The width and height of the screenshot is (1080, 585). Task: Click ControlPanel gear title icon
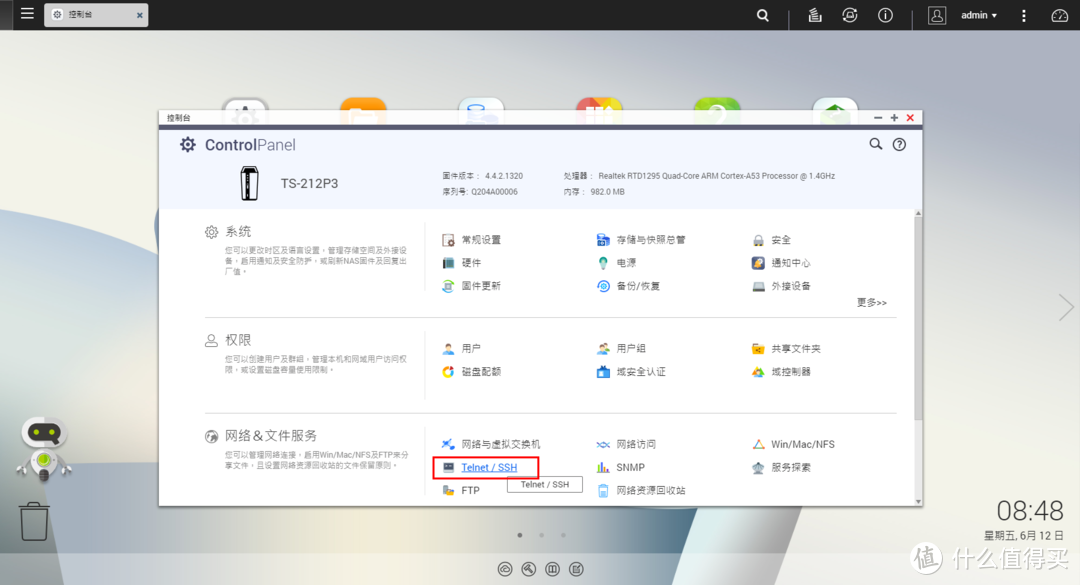[187, 145]
